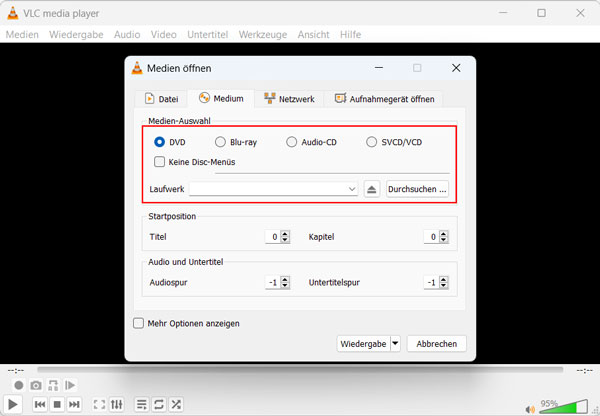Check Mehr Optionen anzeigen
Viewport: 600px width, 416px height.
pos(138,323)
